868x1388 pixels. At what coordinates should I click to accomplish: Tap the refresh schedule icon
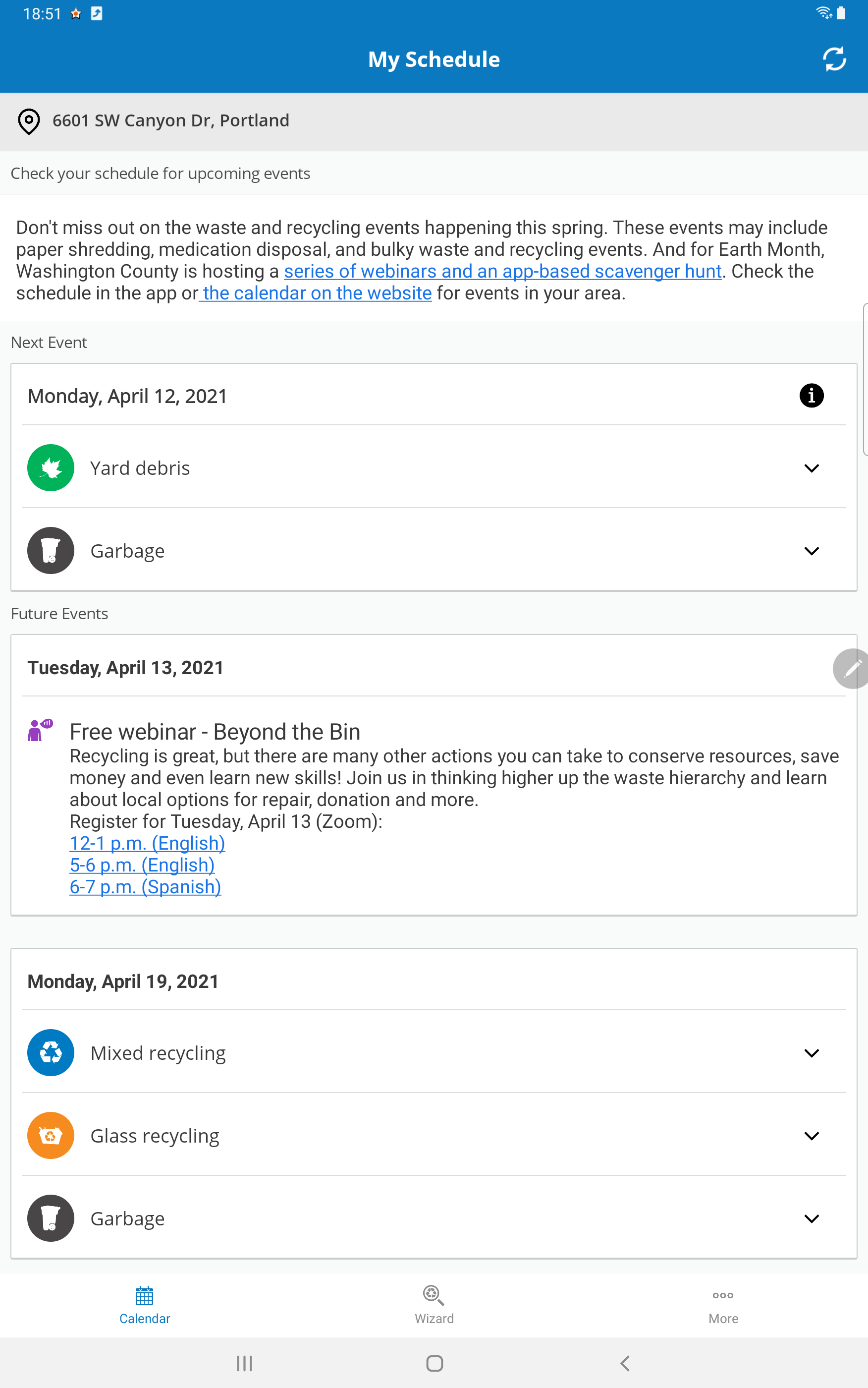833,59
